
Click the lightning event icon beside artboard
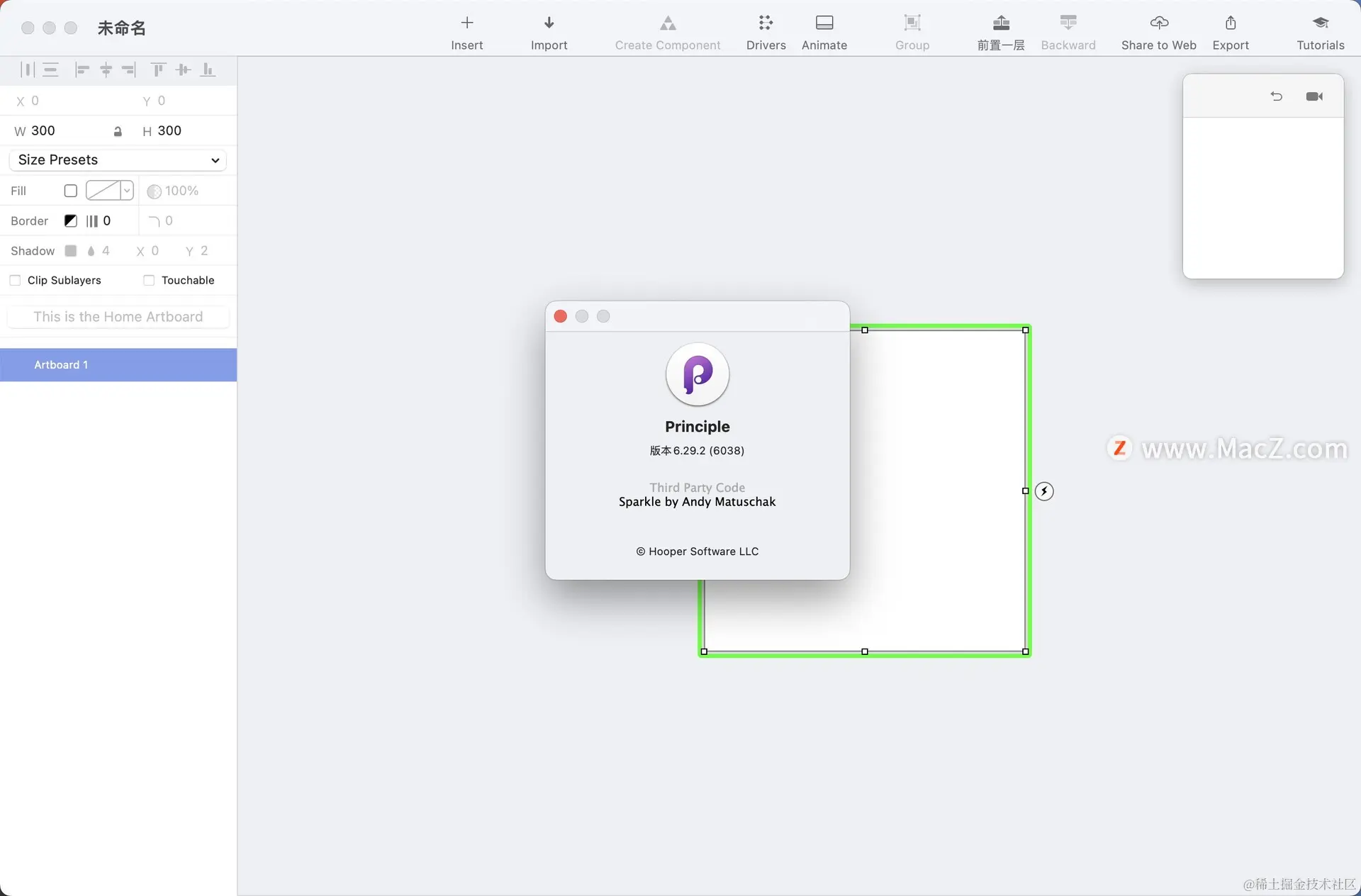[x=1043, y=491]
